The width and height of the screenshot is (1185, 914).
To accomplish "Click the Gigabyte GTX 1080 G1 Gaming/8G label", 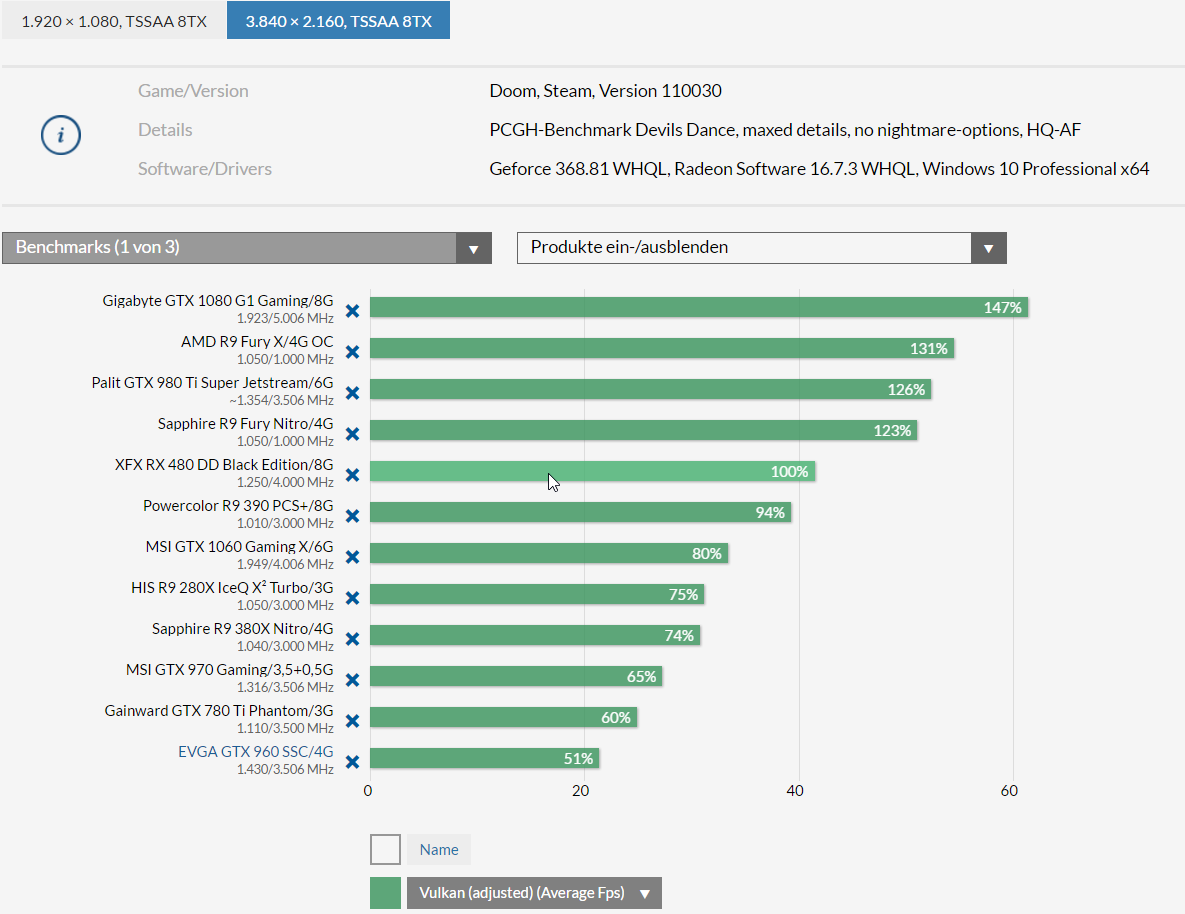I will tap(218, 301).
